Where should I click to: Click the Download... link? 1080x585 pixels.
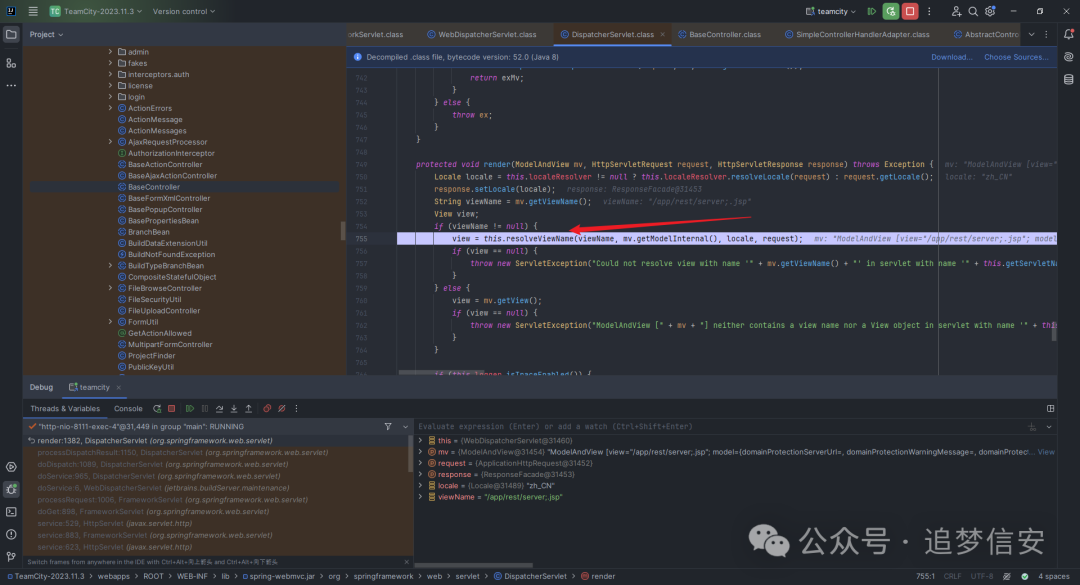(951, 57)
